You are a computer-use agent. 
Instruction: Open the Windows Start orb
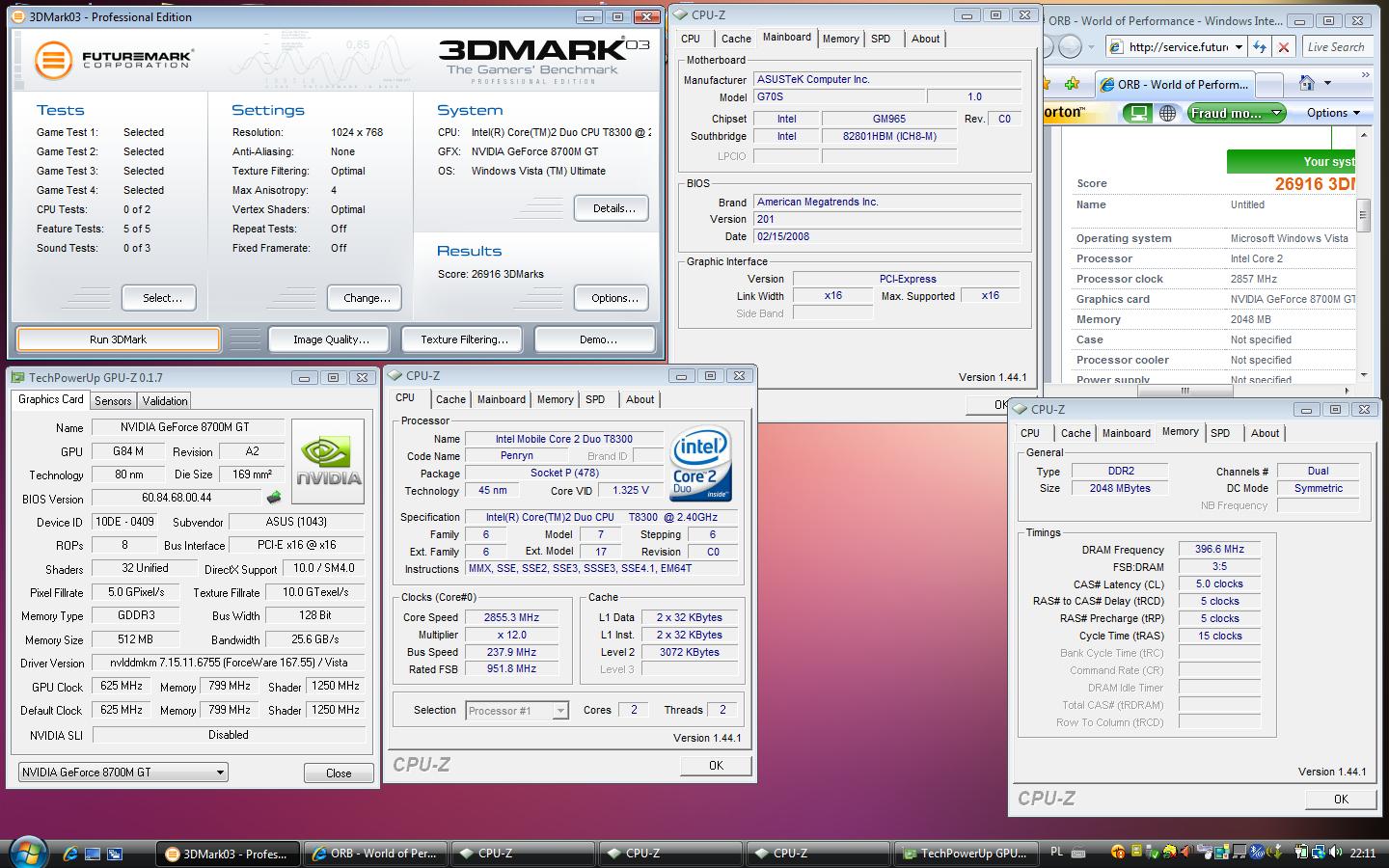[x=27, y=853]
